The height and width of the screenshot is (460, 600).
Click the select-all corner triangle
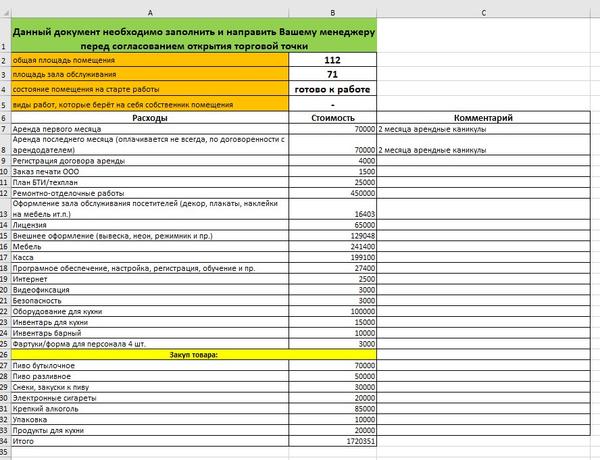coord(5,13)
